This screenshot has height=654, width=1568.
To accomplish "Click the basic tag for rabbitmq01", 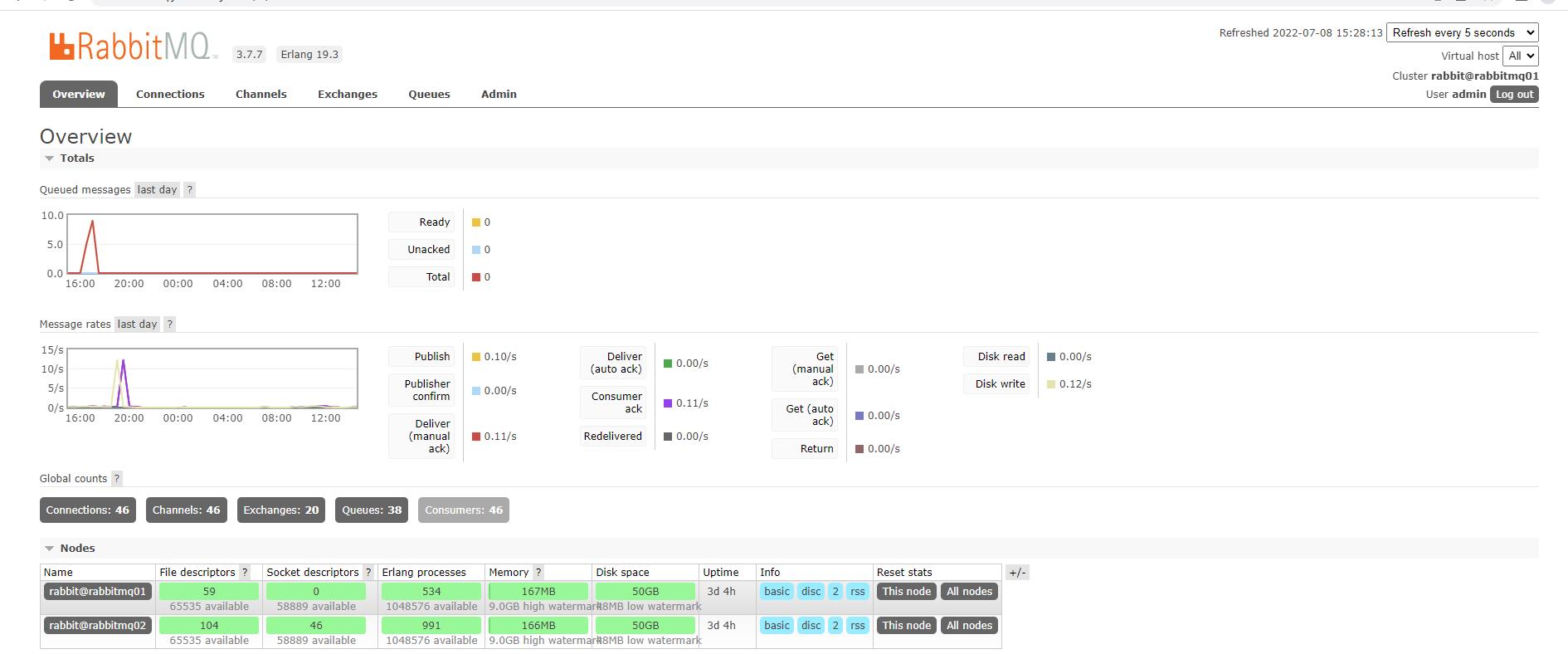I will 777,591.
